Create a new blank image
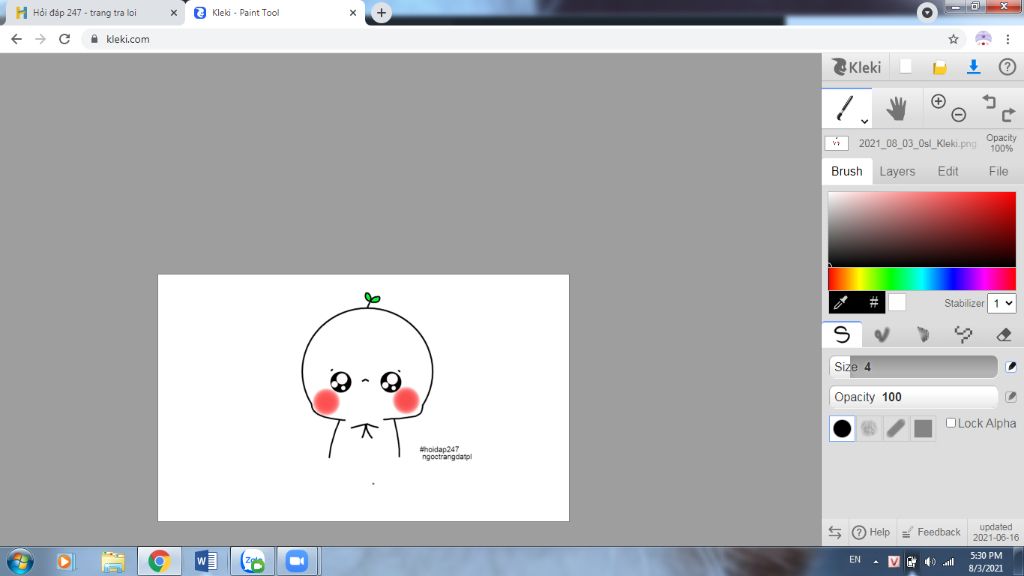1024x576 pixels. coord(905,67)
